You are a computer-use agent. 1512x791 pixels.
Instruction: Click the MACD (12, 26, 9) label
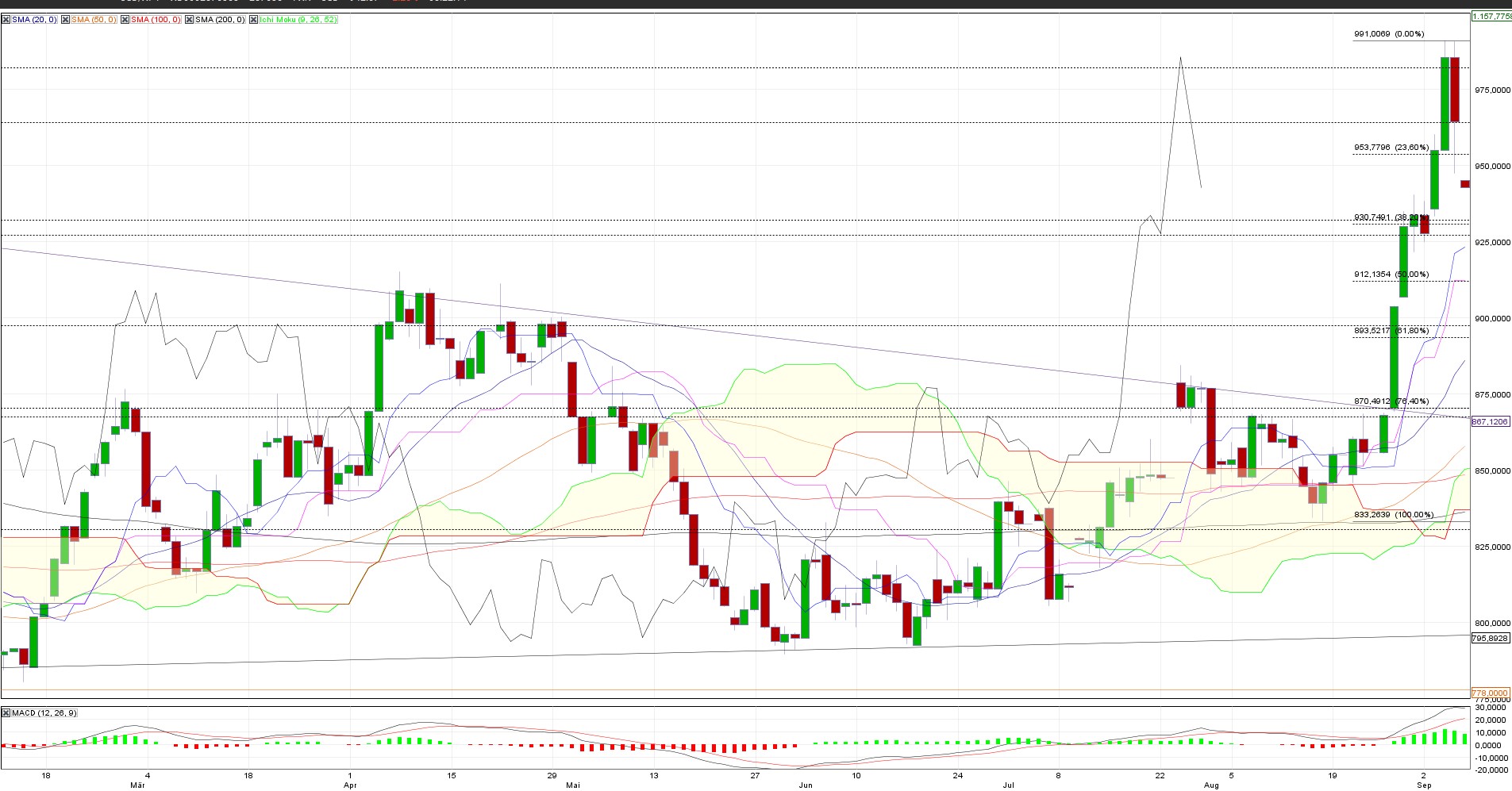click(44, 713)
